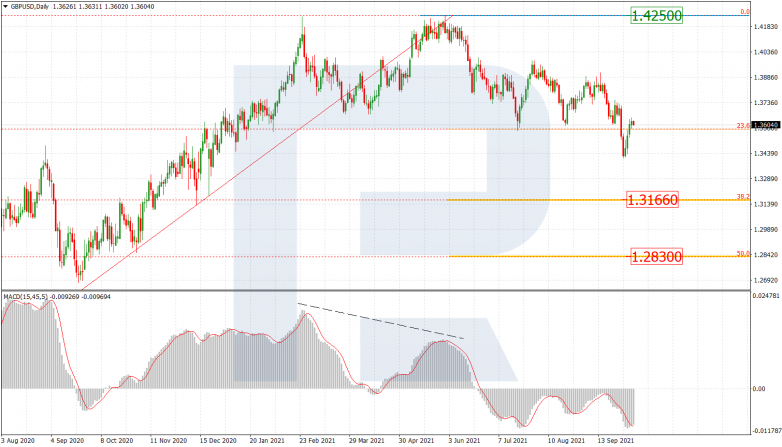Select MACD axis value 0.024781
The image size is (782, 447).
[x=767, y=296]
